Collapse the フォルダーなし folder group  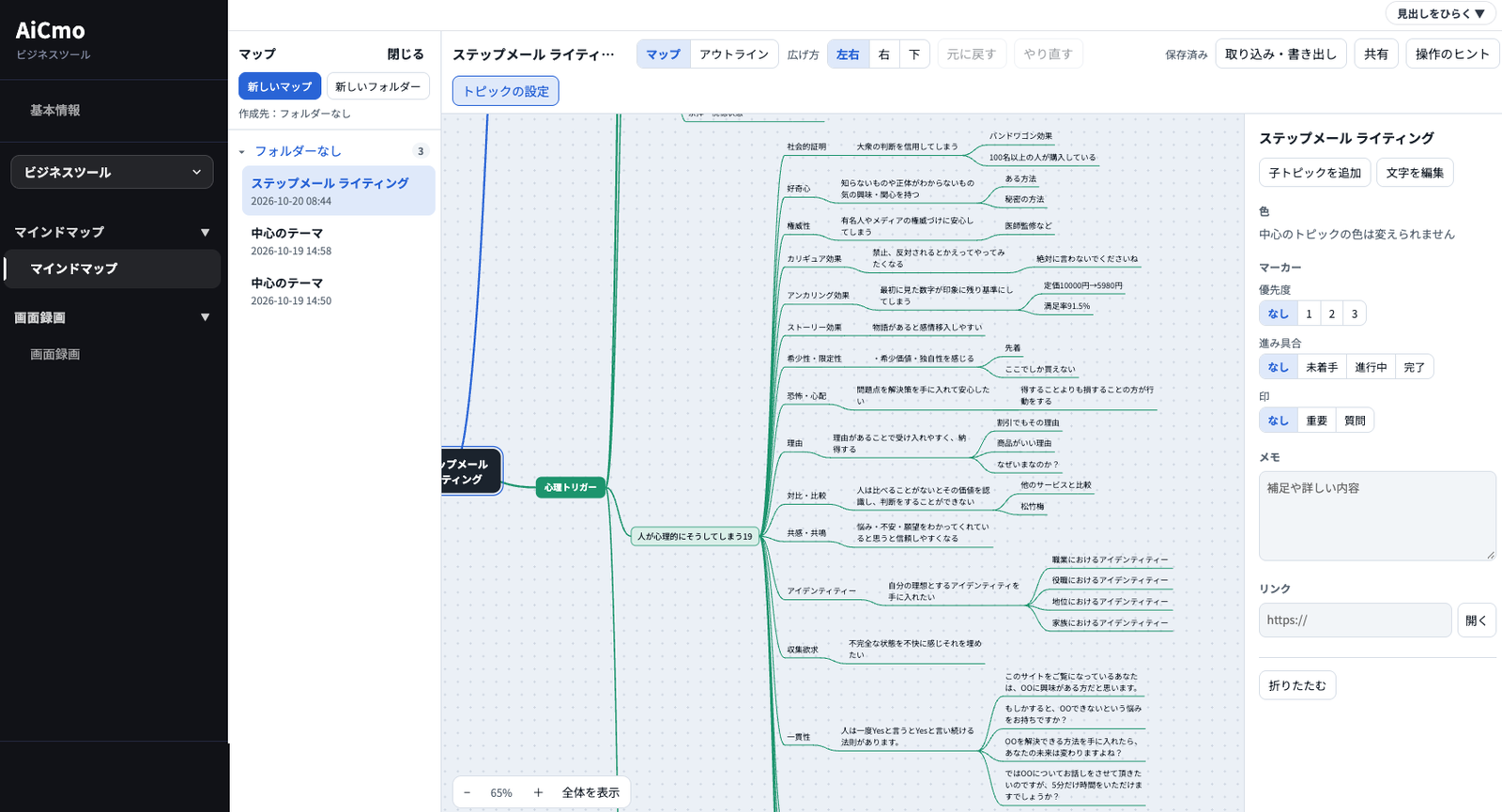click(x=241, y=151)
